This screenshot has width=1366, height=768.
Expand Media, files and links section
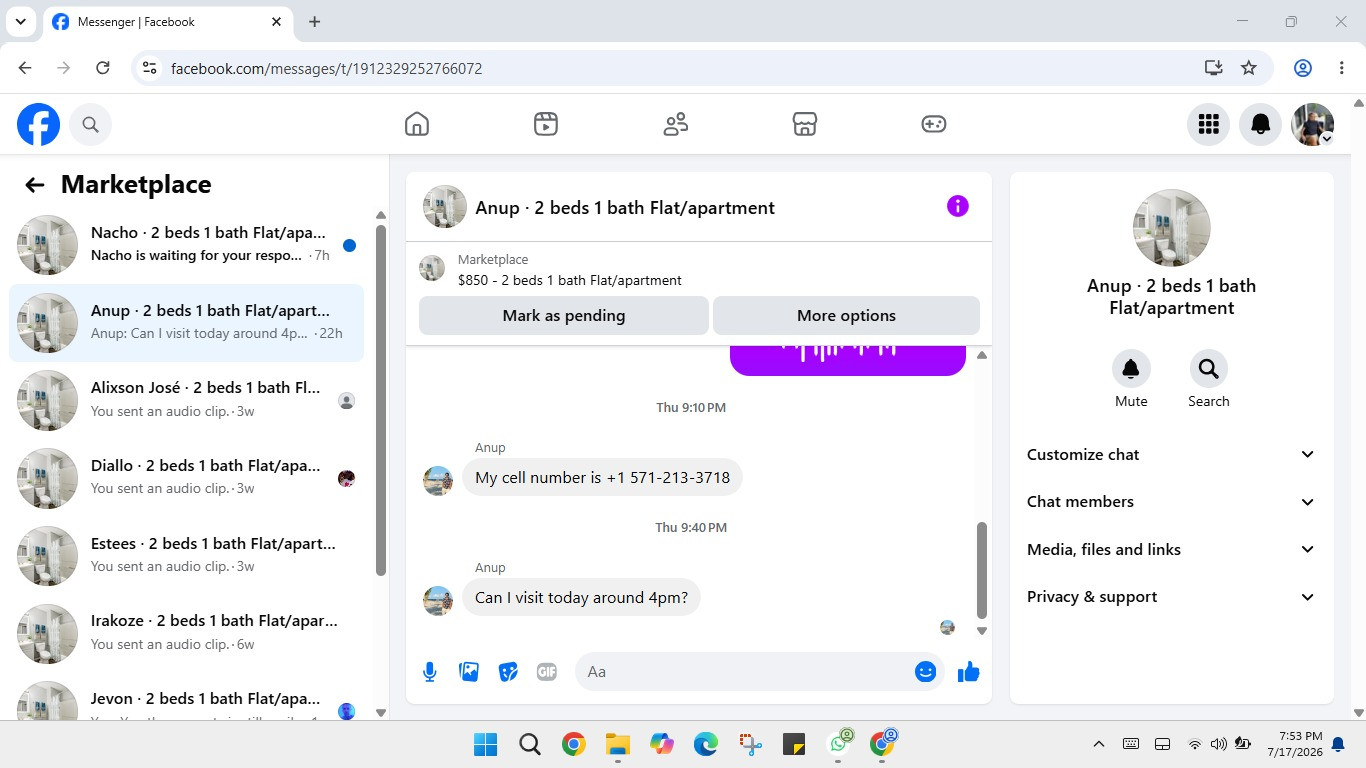[x=1171, y=549]
